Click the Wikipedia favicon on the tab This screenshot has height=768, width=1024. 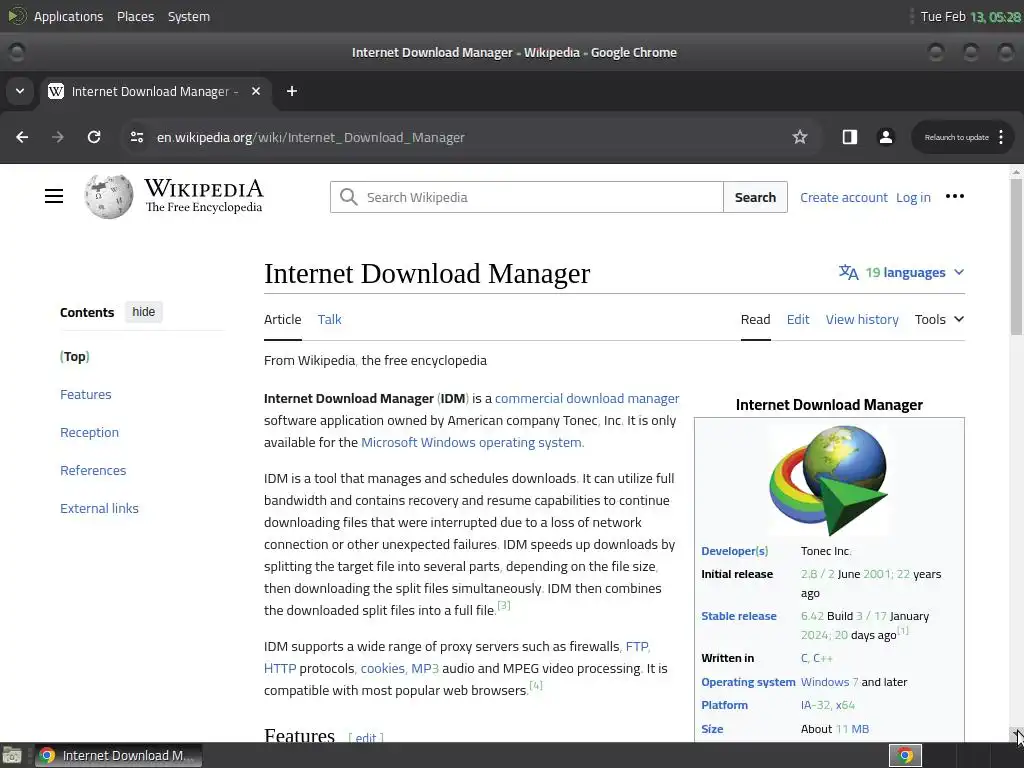click(56, 91)
